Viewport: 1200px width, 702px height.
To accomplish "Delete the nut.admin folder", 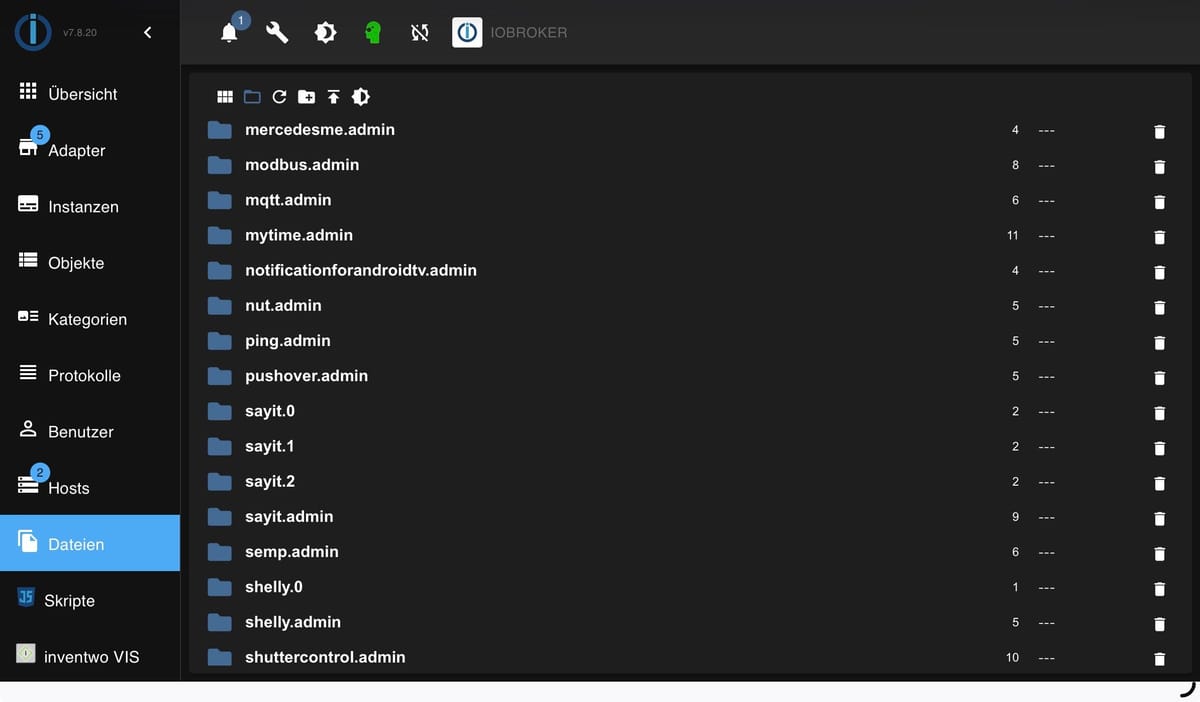I will pos(1159,306).
